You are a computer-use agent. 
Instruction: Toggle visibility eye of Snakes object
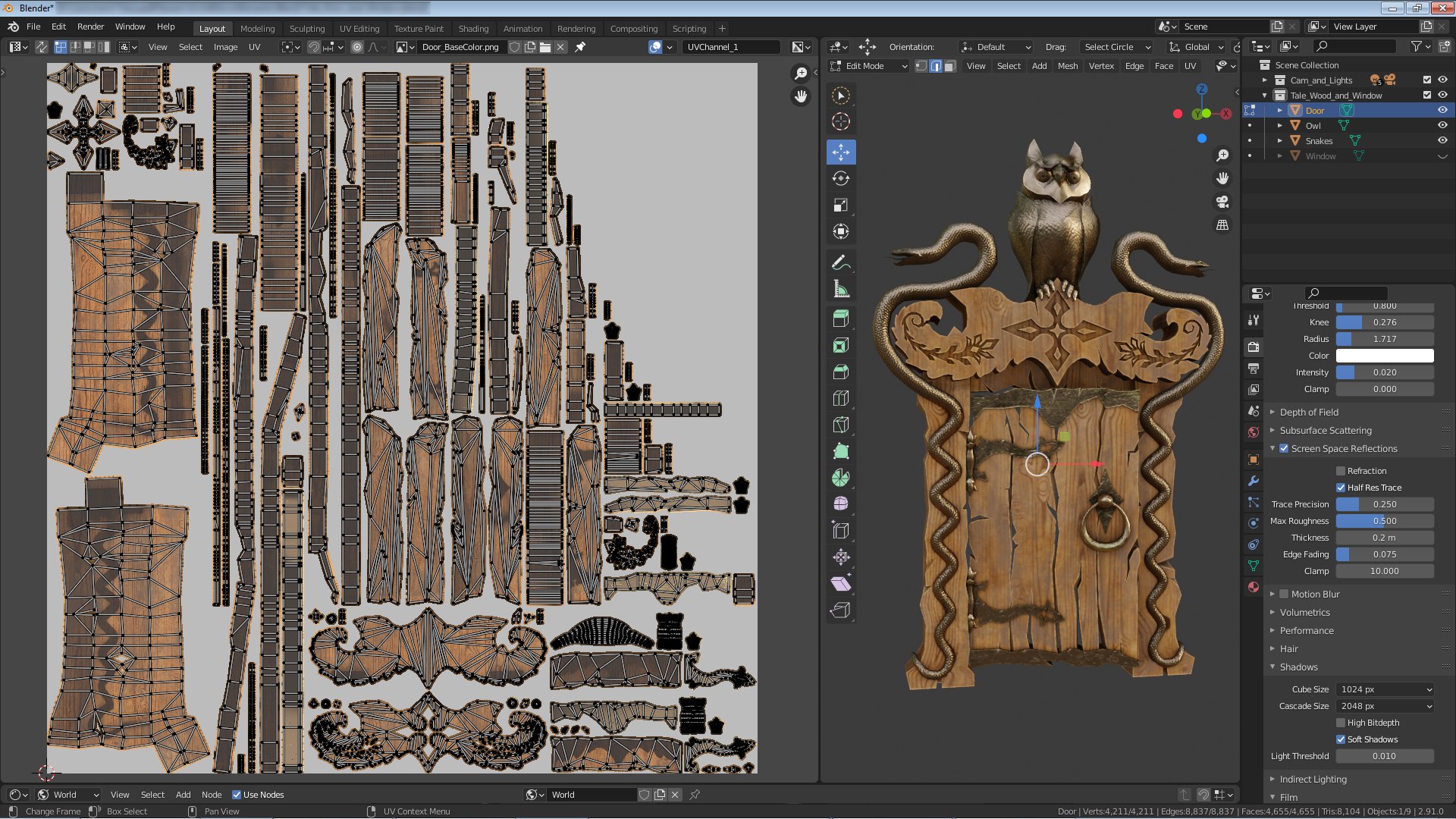coord(1442,140)
